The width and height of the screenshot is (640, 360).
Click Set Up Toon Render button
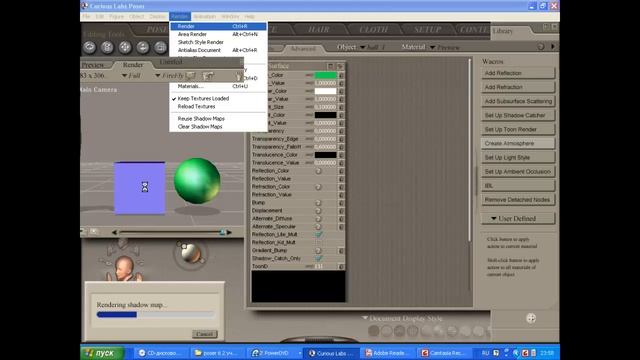(518, 129)
